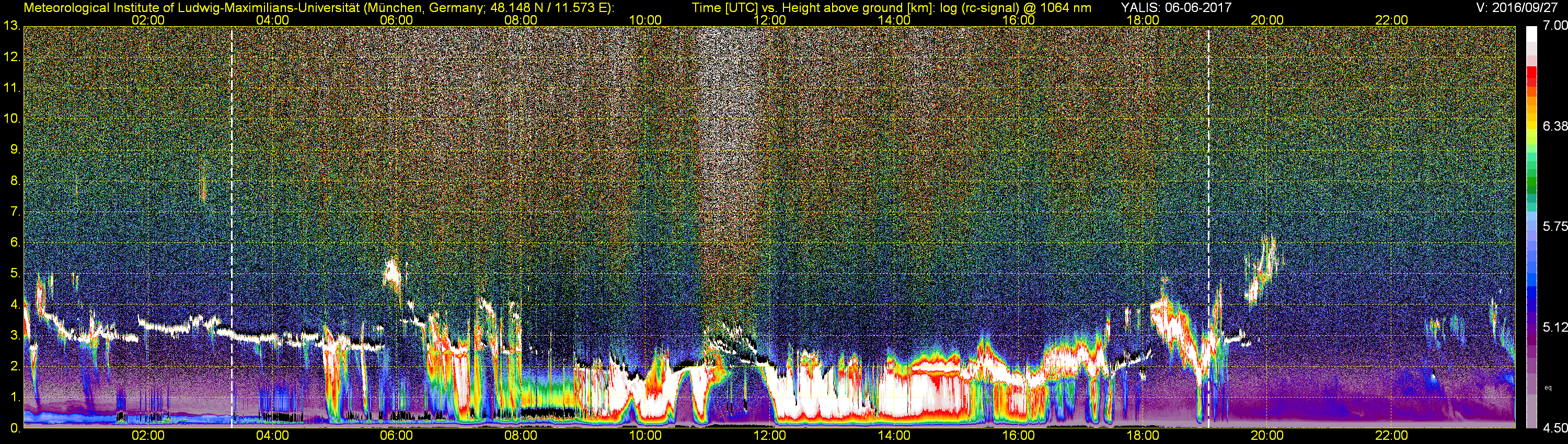Click the 5.12 colorbar scale value
The image size is (1568, 444).
pos(1555,327)
